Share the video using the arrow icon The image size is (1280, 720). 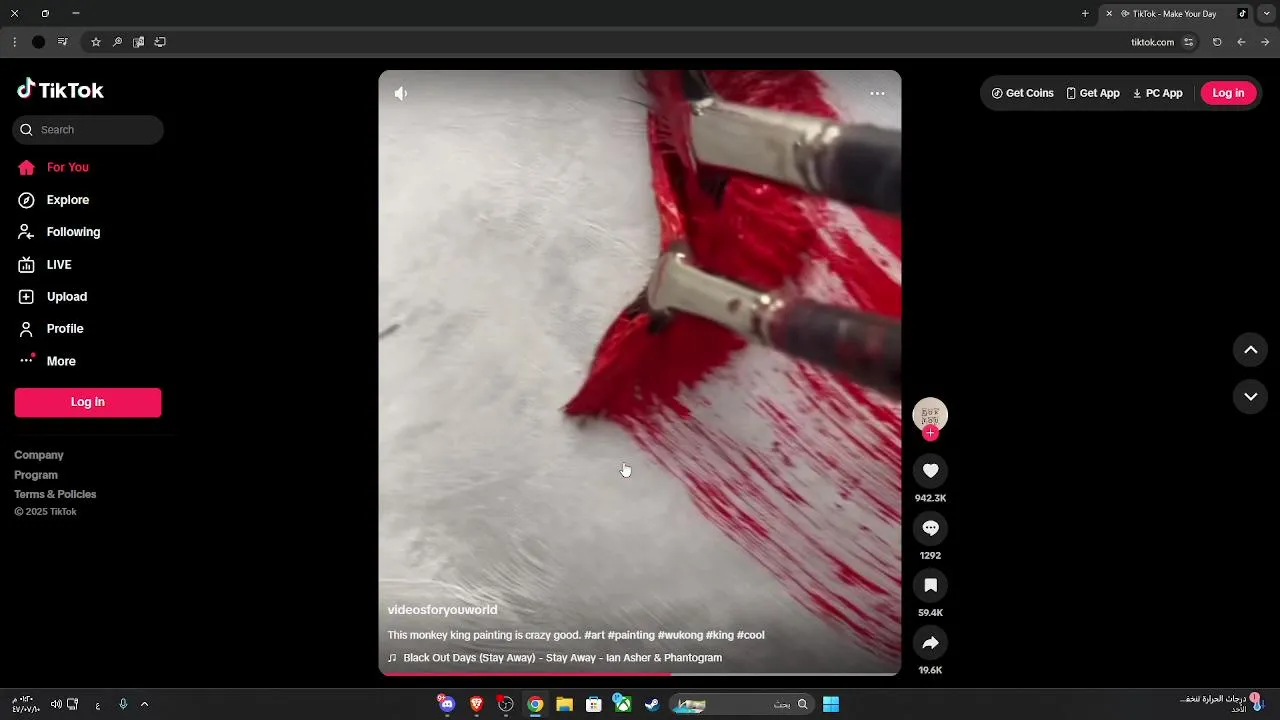point(930,643)
